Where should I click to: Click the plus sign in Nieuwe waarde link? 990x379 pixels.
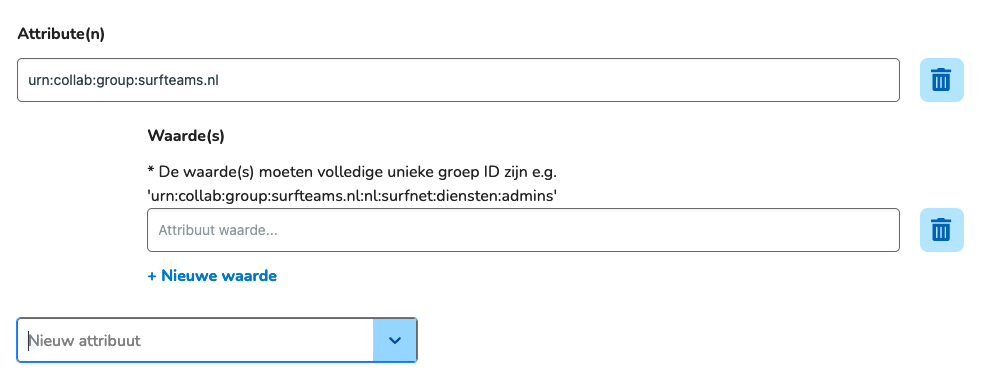(152, 276)
